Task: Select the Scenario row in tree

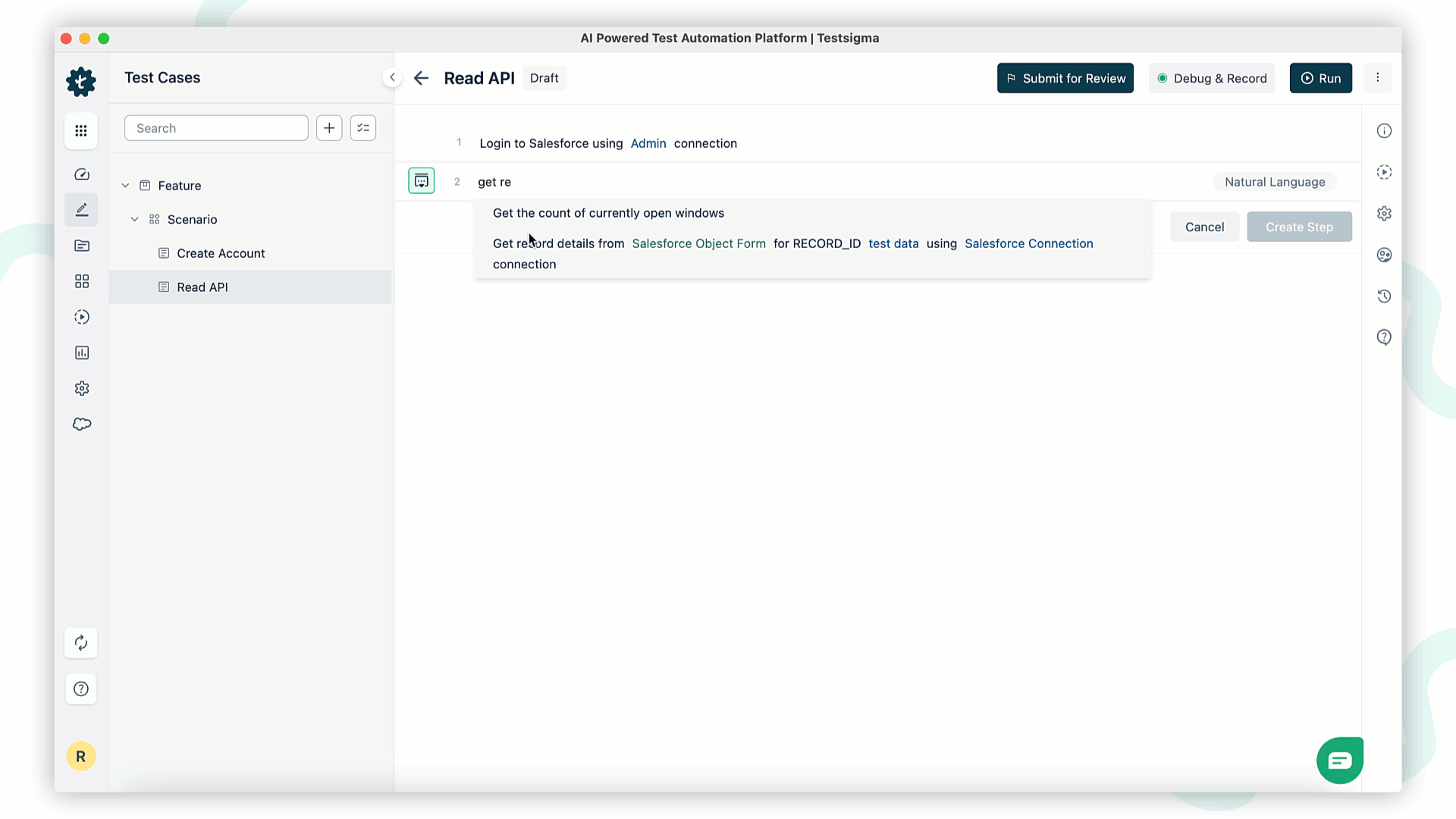Action: (250, 219)
